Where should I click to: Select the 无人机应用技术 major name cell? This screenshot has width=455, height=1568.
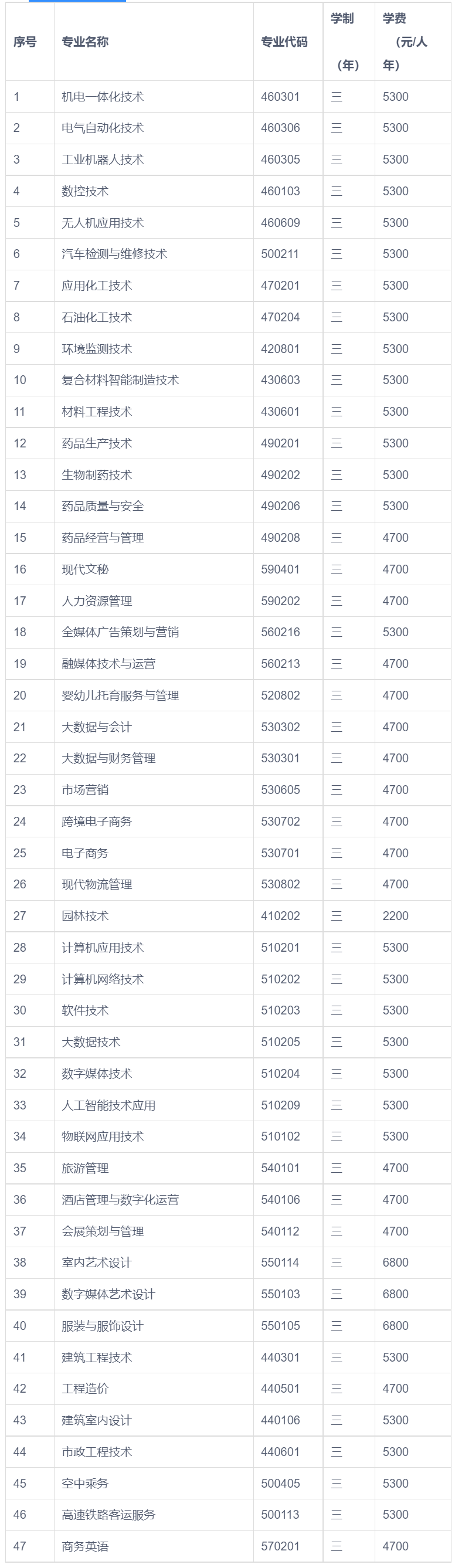point(103,223)
